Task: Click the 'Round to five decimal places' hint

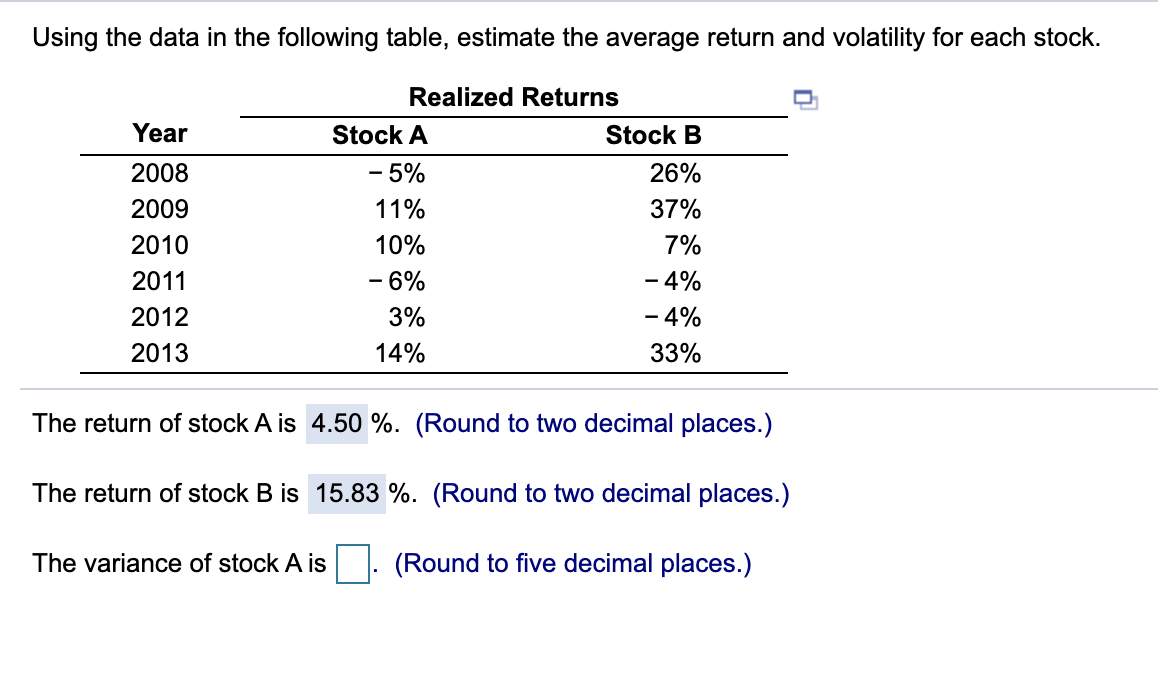Action: click(573, 564)
